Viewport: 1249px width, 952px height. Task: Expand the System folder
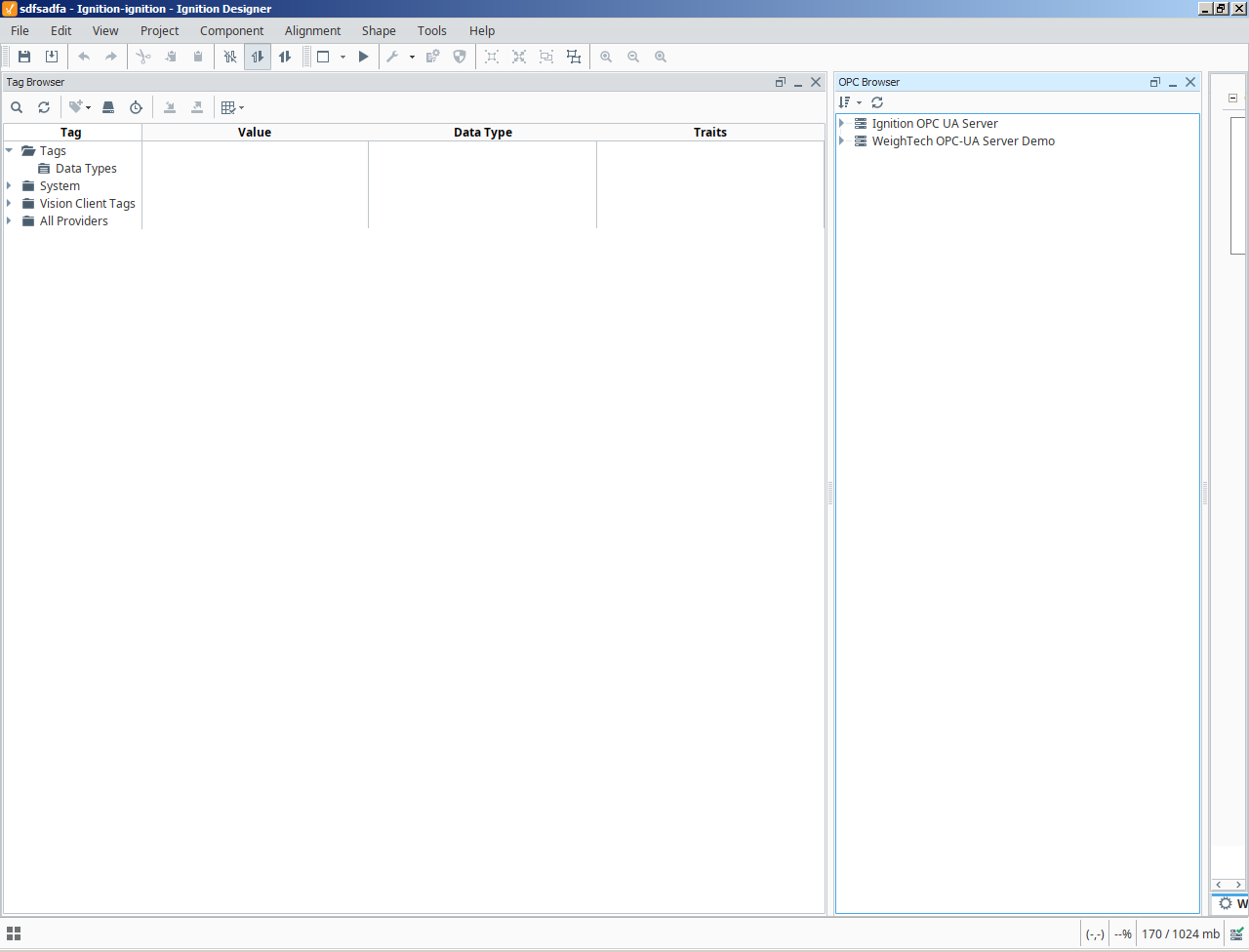click(9, 185)
